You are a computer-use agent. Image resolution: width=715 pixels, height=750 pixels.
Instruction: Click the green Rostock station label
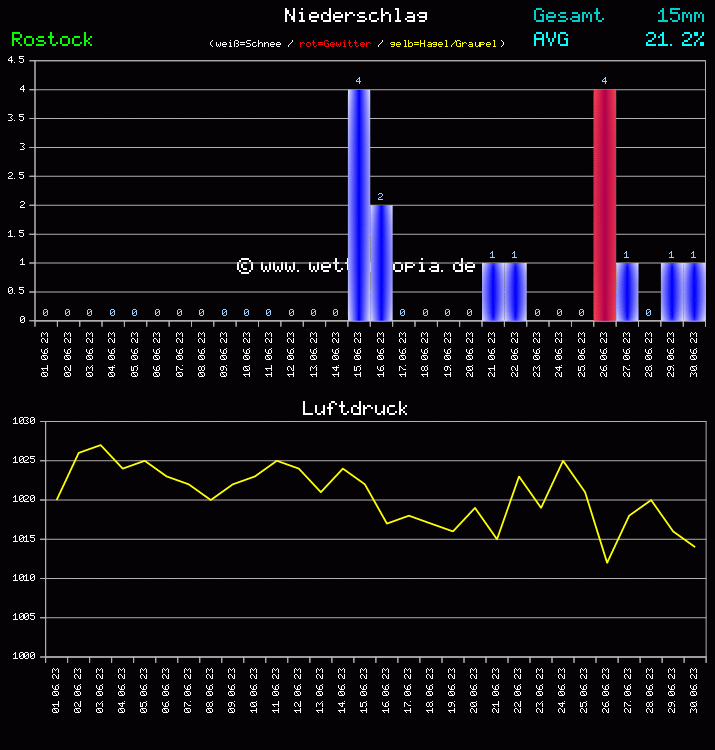52,39
